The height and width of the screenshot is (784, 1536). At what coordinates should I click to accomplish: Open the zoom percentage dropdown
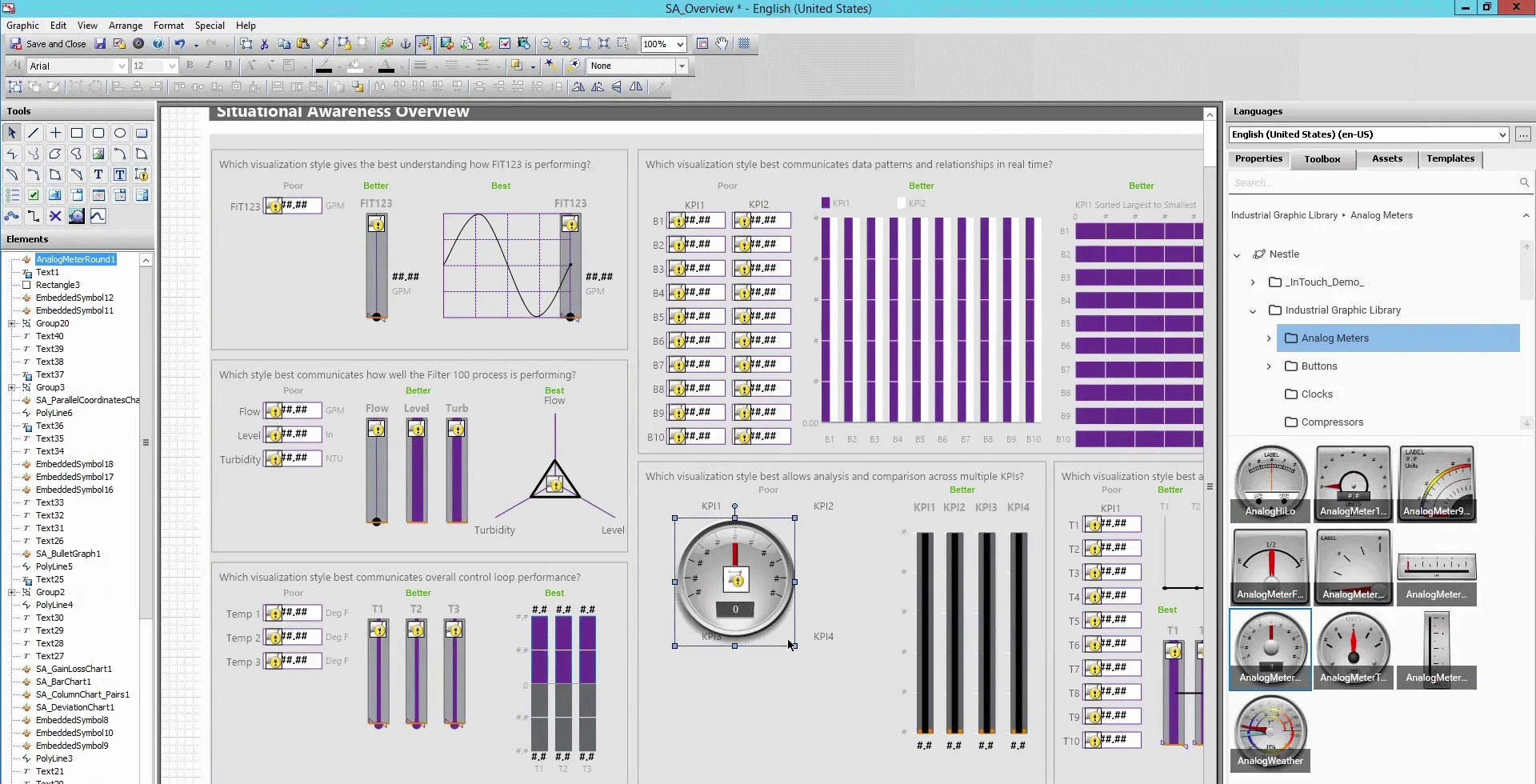tap(681, 44)
